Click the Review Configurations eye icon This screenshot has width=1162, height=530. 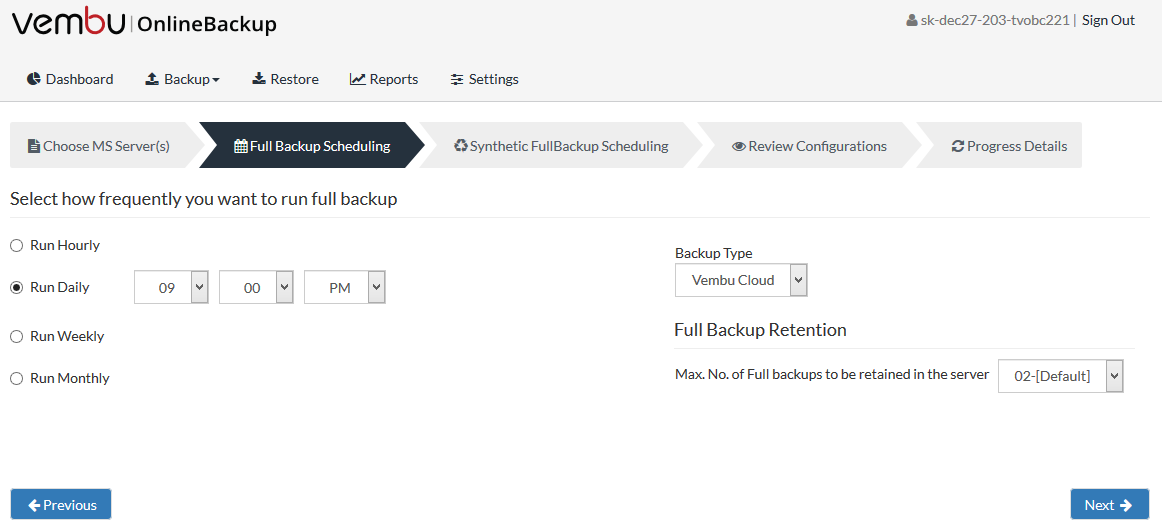tap(739, 146)
